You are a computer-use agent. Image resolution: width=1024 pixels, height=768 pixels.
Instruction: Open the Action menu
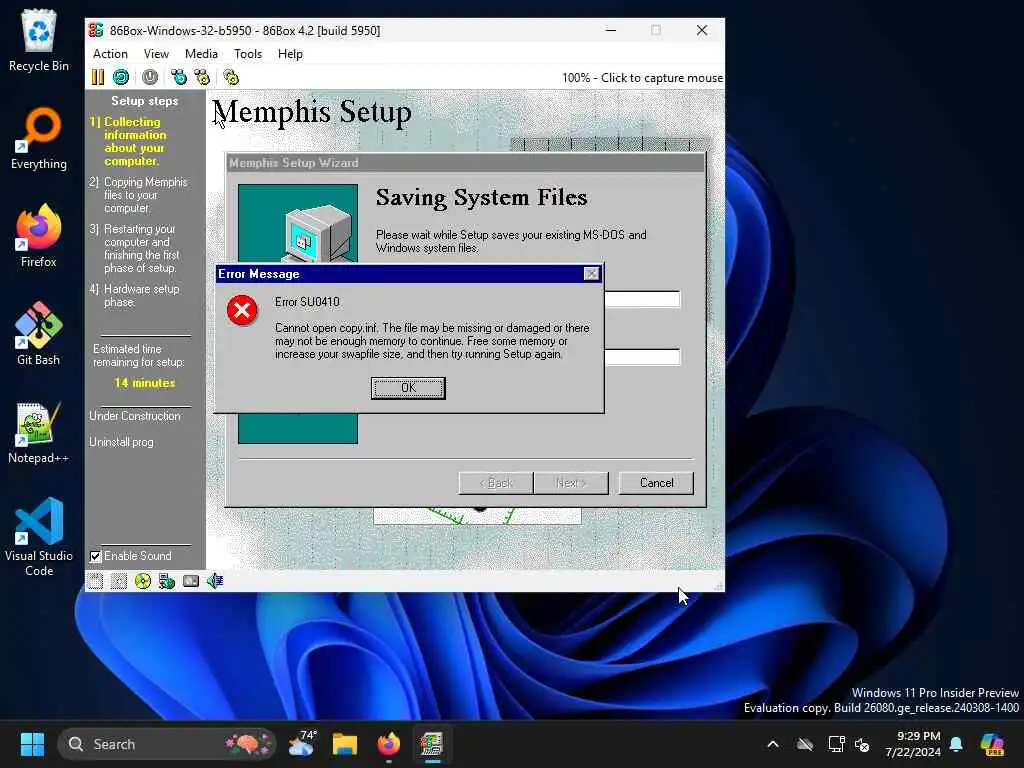[x=110, y=54]
